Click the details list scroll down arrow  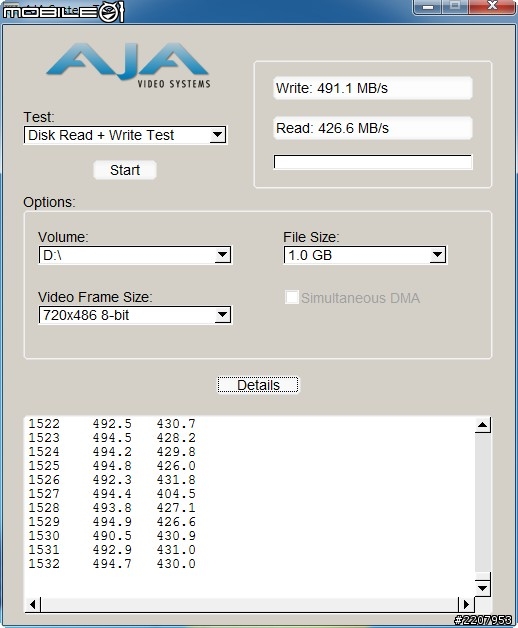tap(483, 588)
